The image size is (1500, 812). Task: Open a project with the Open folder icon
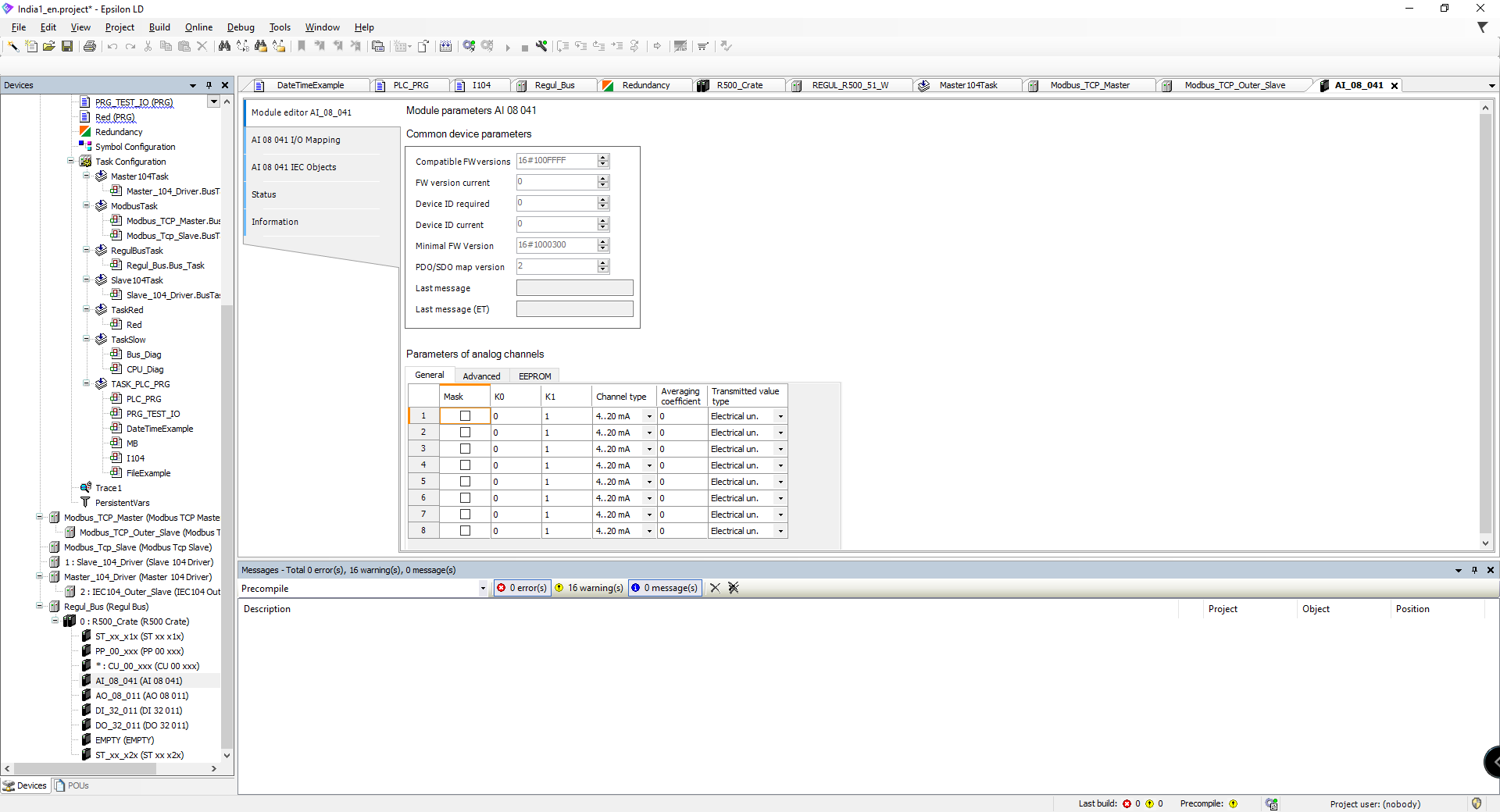coord(48,46)
